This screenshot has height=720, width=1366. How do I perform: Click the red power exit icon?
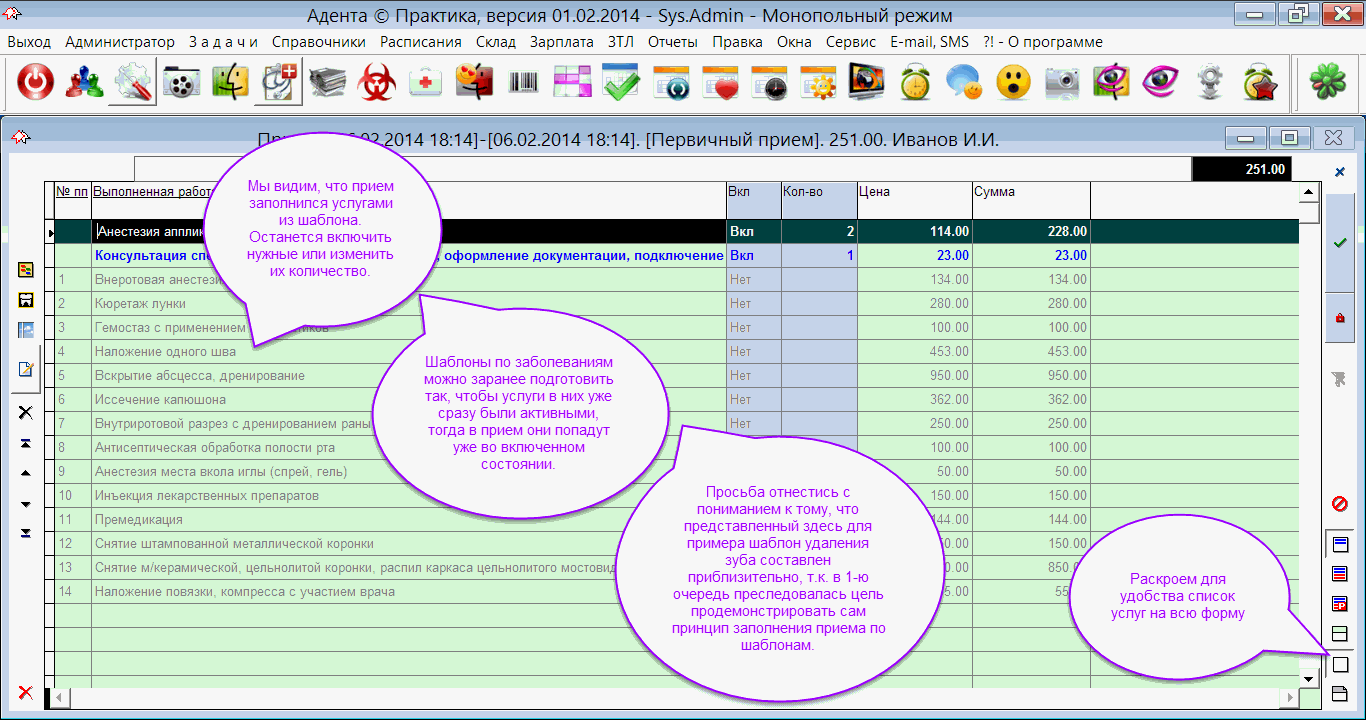click(36, 83)
